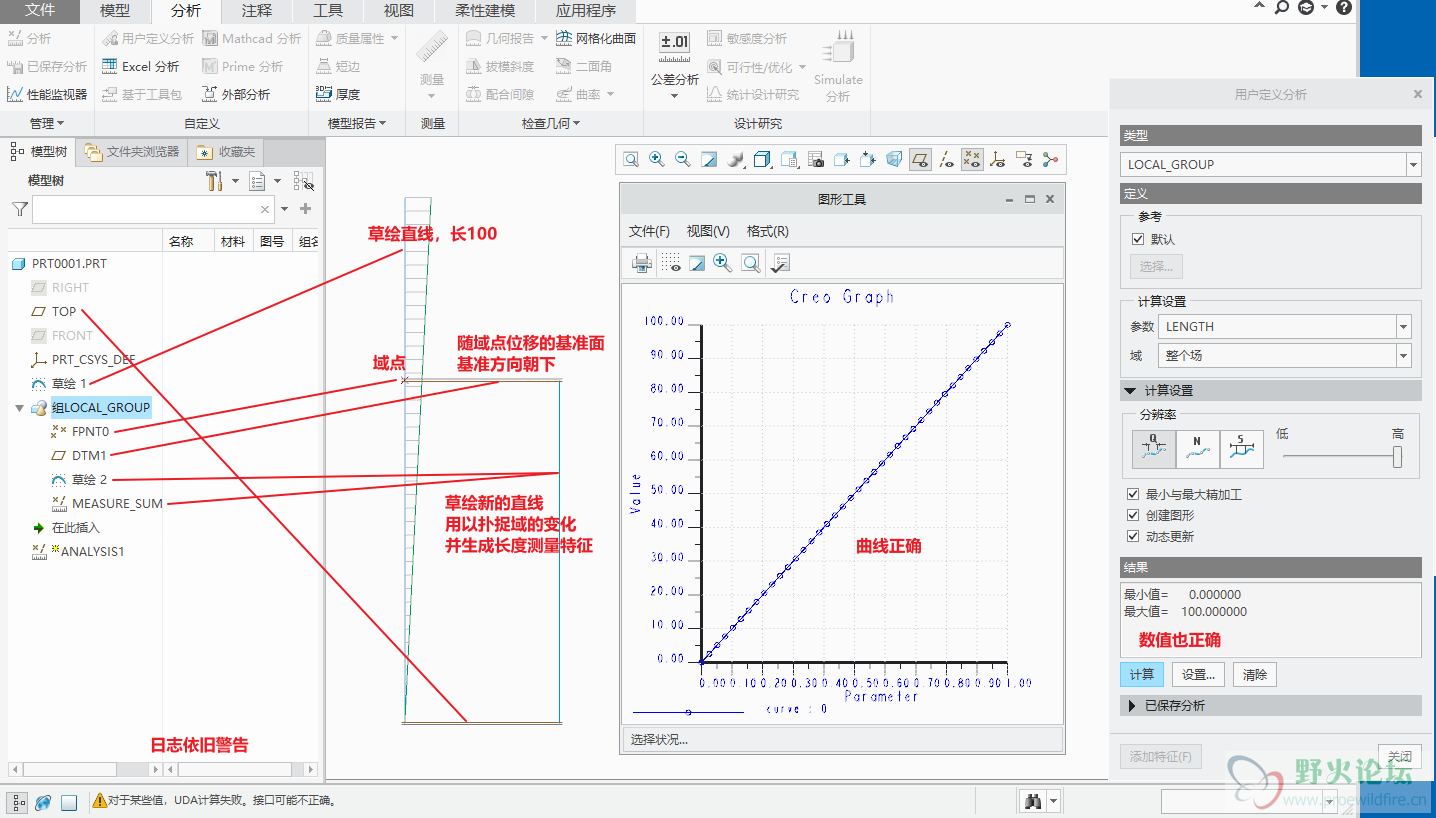Toggle coordinate system display icon
Image resolution: width=1436 pixels, height=818 pixels.
pos(998,159)
